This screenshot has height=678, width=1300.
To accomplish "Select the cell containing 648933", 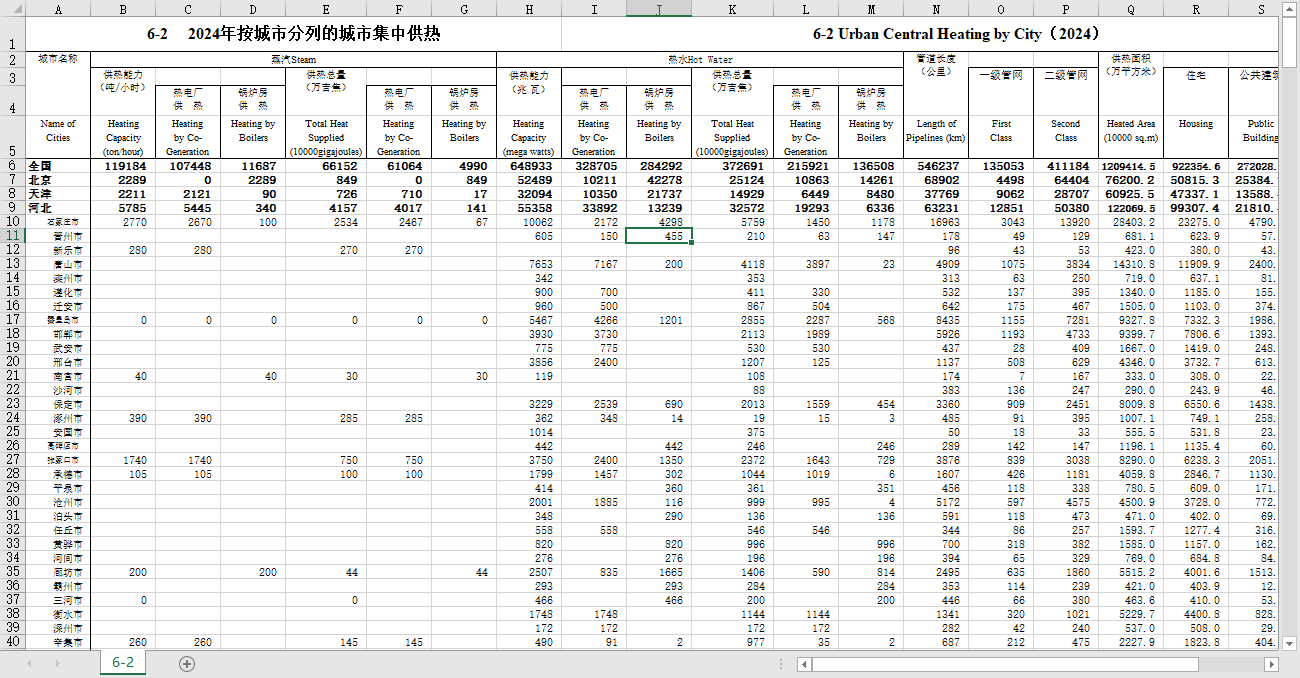I will [x=529, y=166].
